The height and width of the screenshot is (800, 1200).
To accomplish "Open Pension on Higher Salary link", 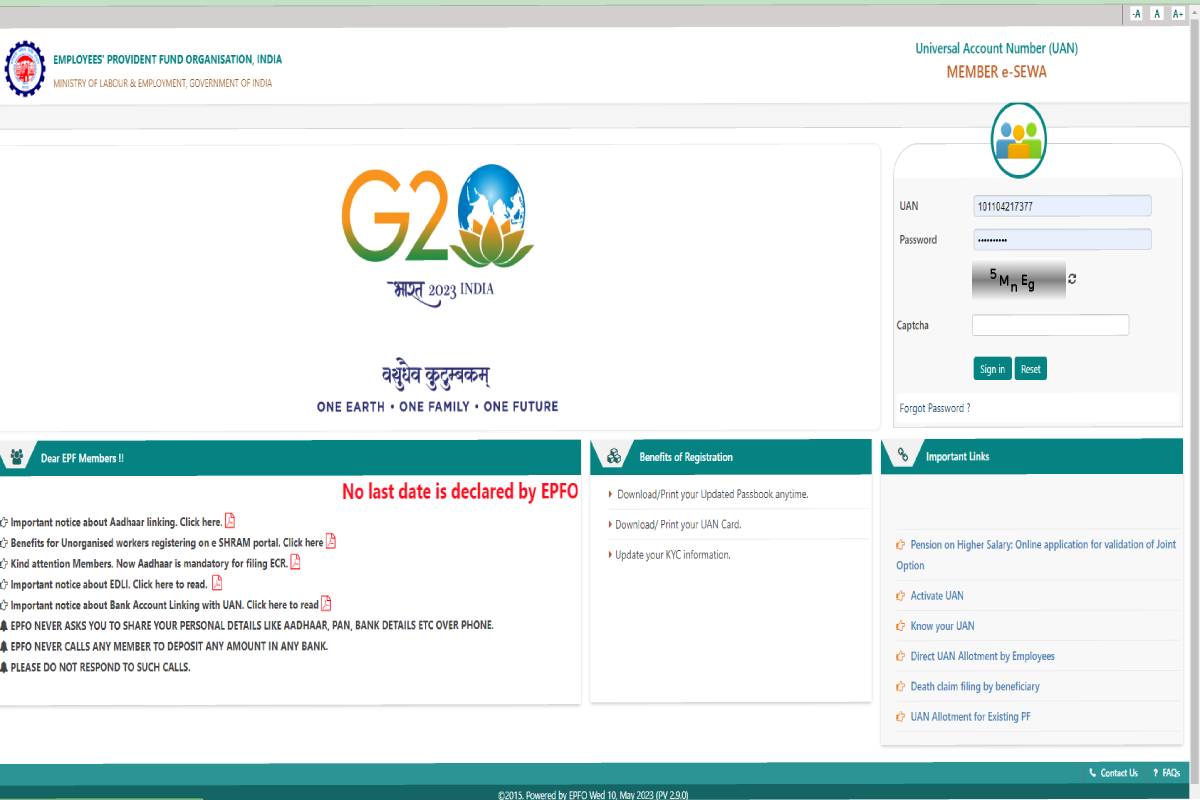I will (1036, 555).
